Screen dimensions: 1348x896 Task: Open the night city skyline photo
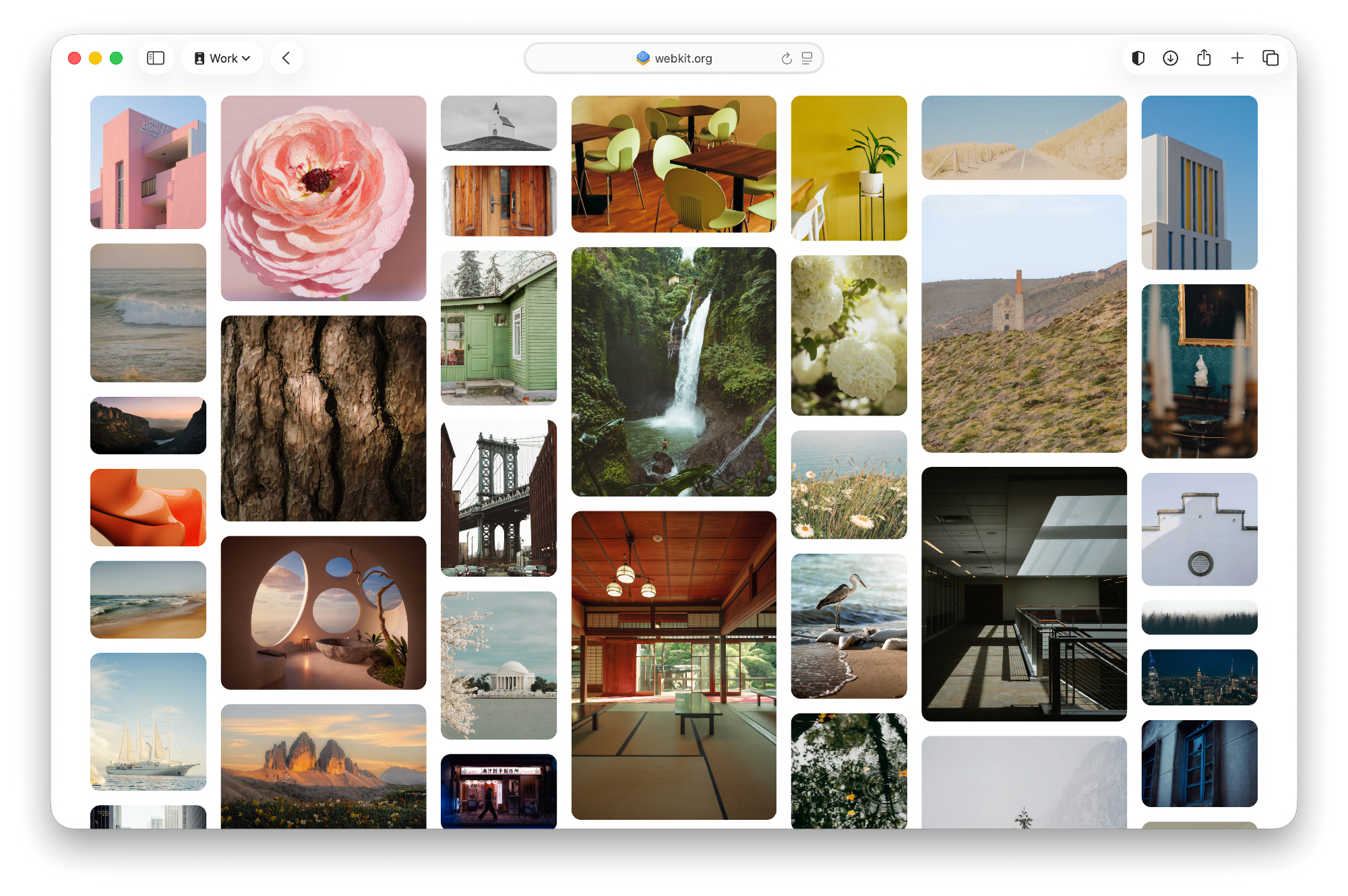(1199, 676)
